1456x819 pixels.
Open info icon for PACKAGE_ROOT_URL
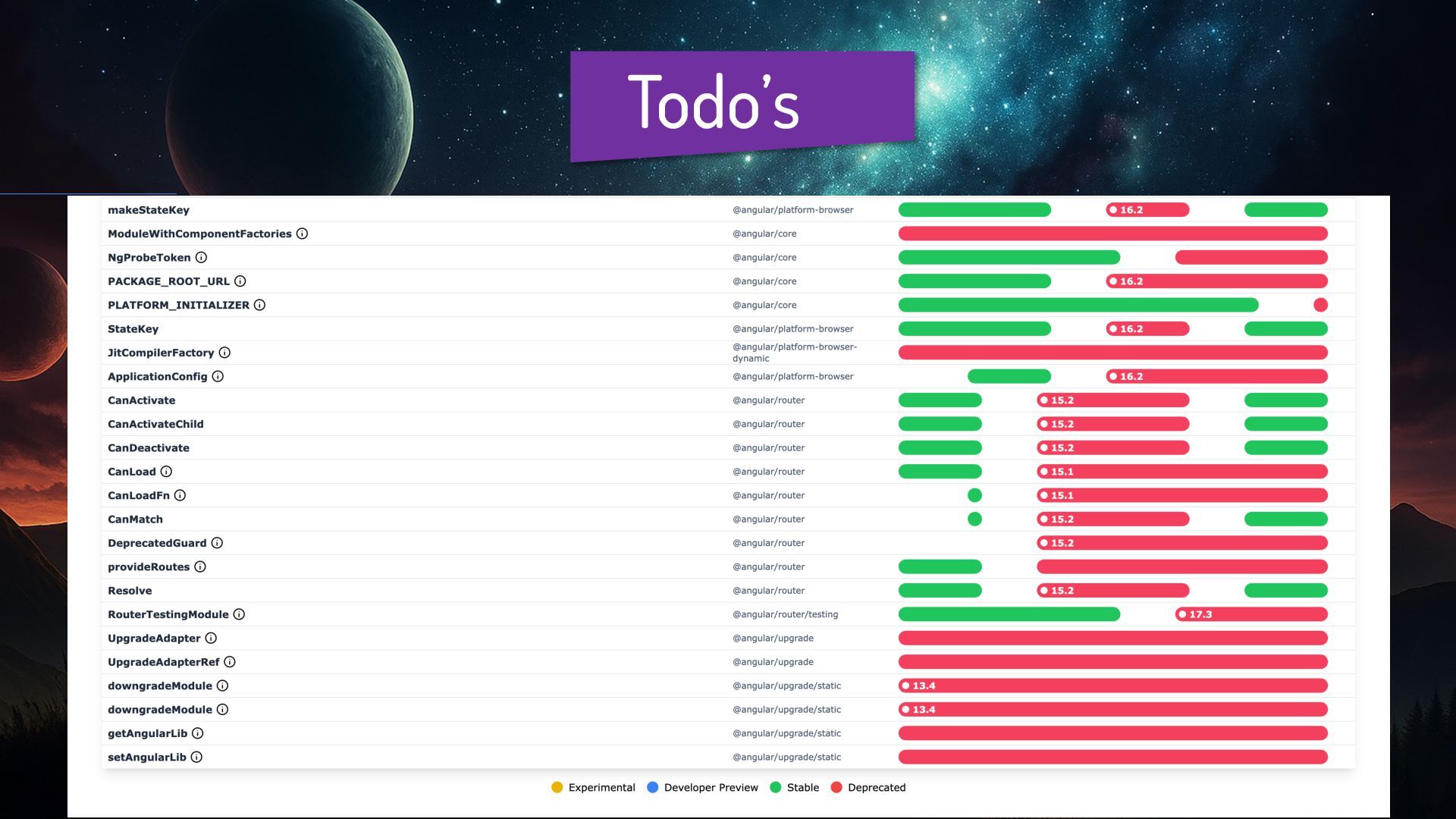[x=240, y=281]
